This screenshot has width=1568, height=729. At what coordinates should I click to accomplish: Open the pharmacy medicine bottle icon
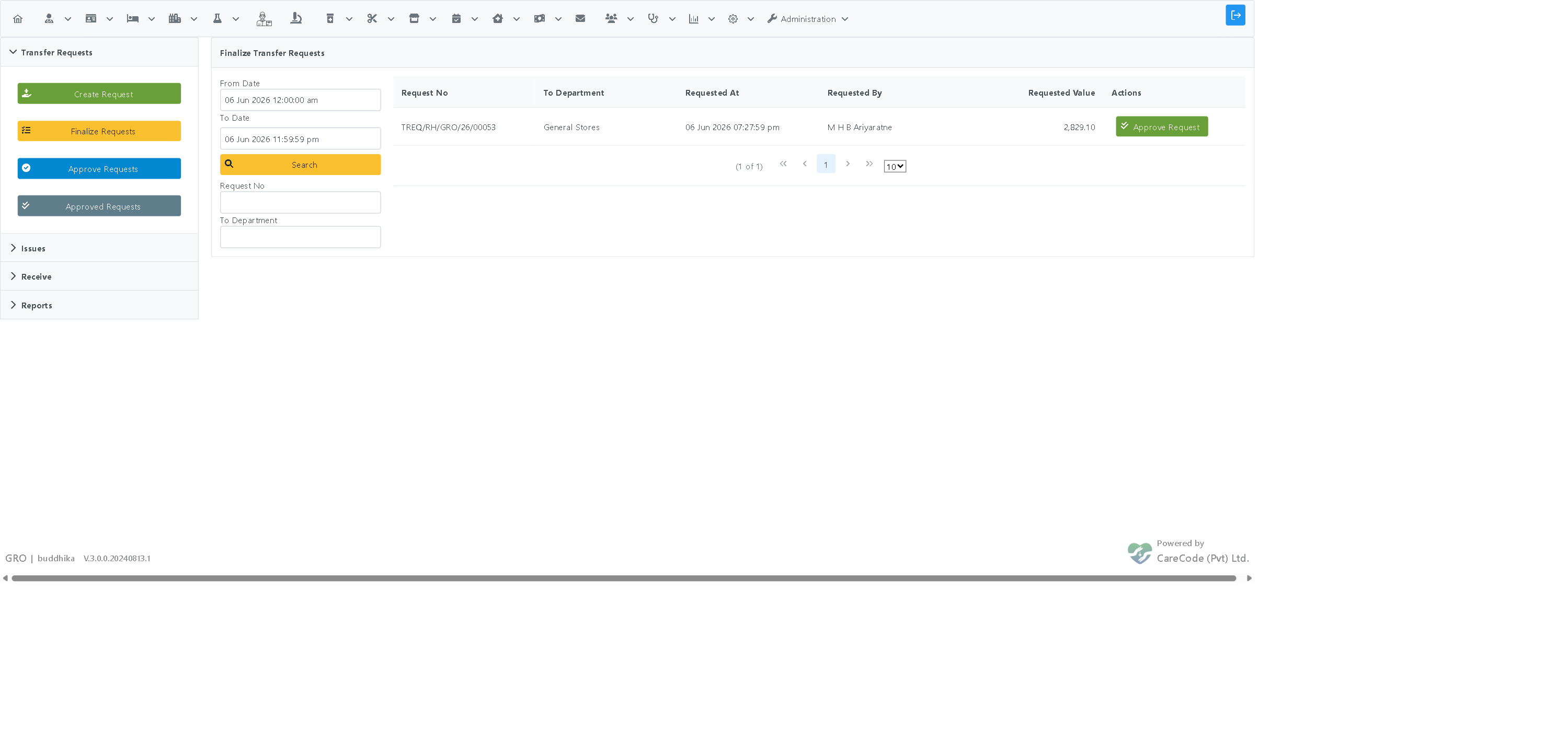(330, 19)
